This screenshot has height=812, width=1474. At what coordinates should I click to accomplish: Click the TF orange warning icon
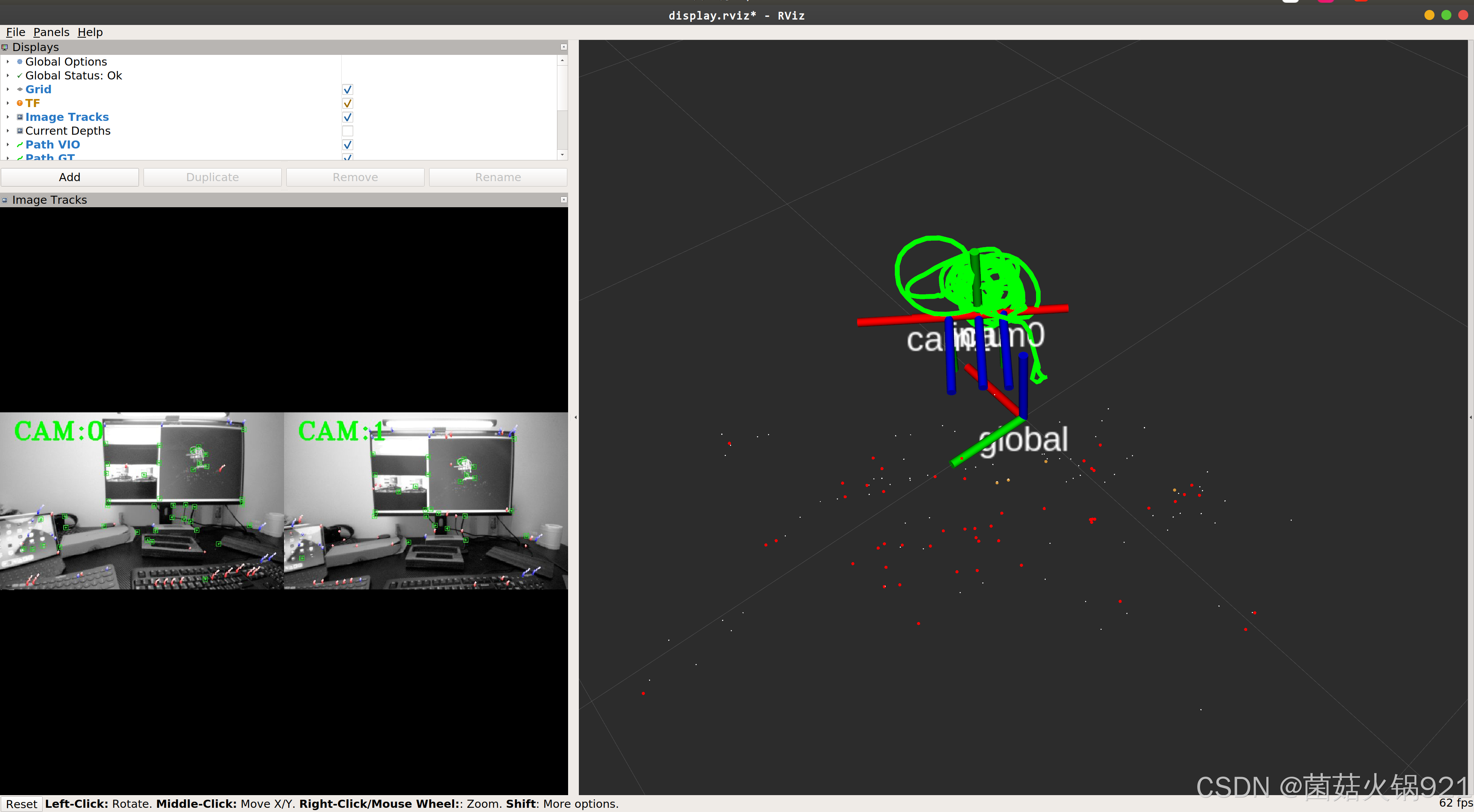coord(20,104)
